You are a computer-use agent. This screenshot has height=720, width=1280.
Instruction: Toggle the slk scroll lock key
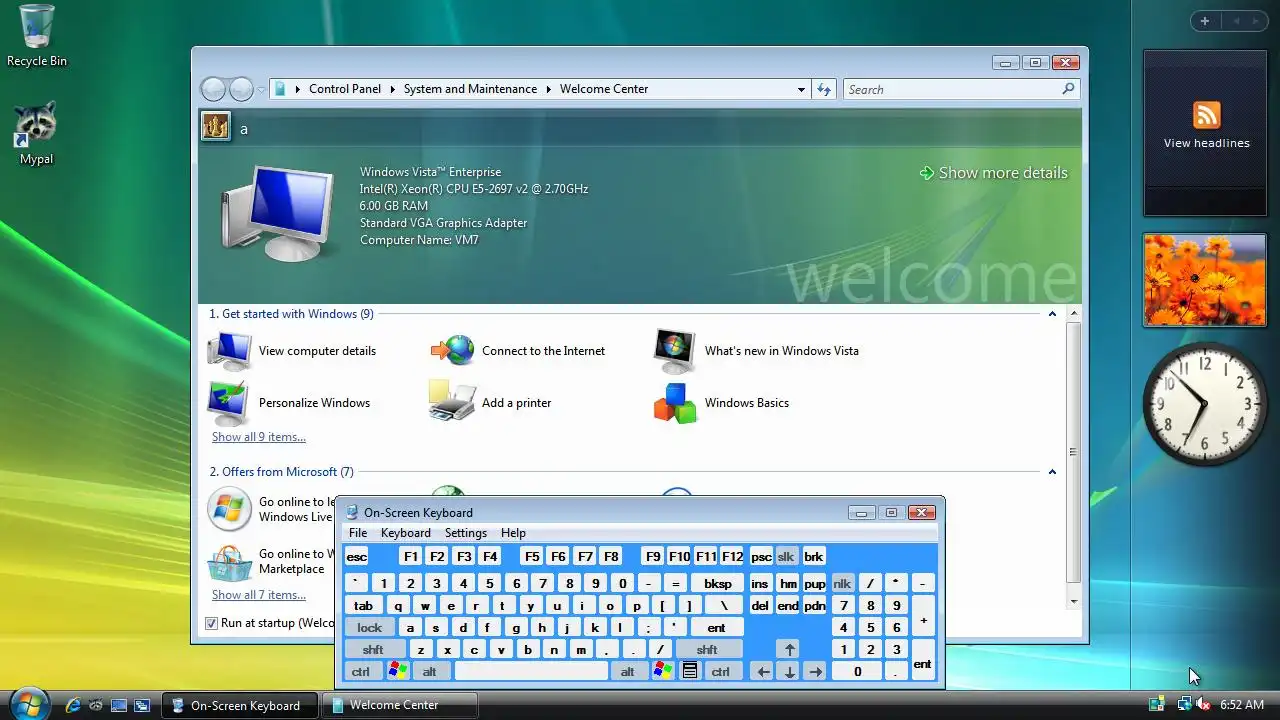pos(786,557)
